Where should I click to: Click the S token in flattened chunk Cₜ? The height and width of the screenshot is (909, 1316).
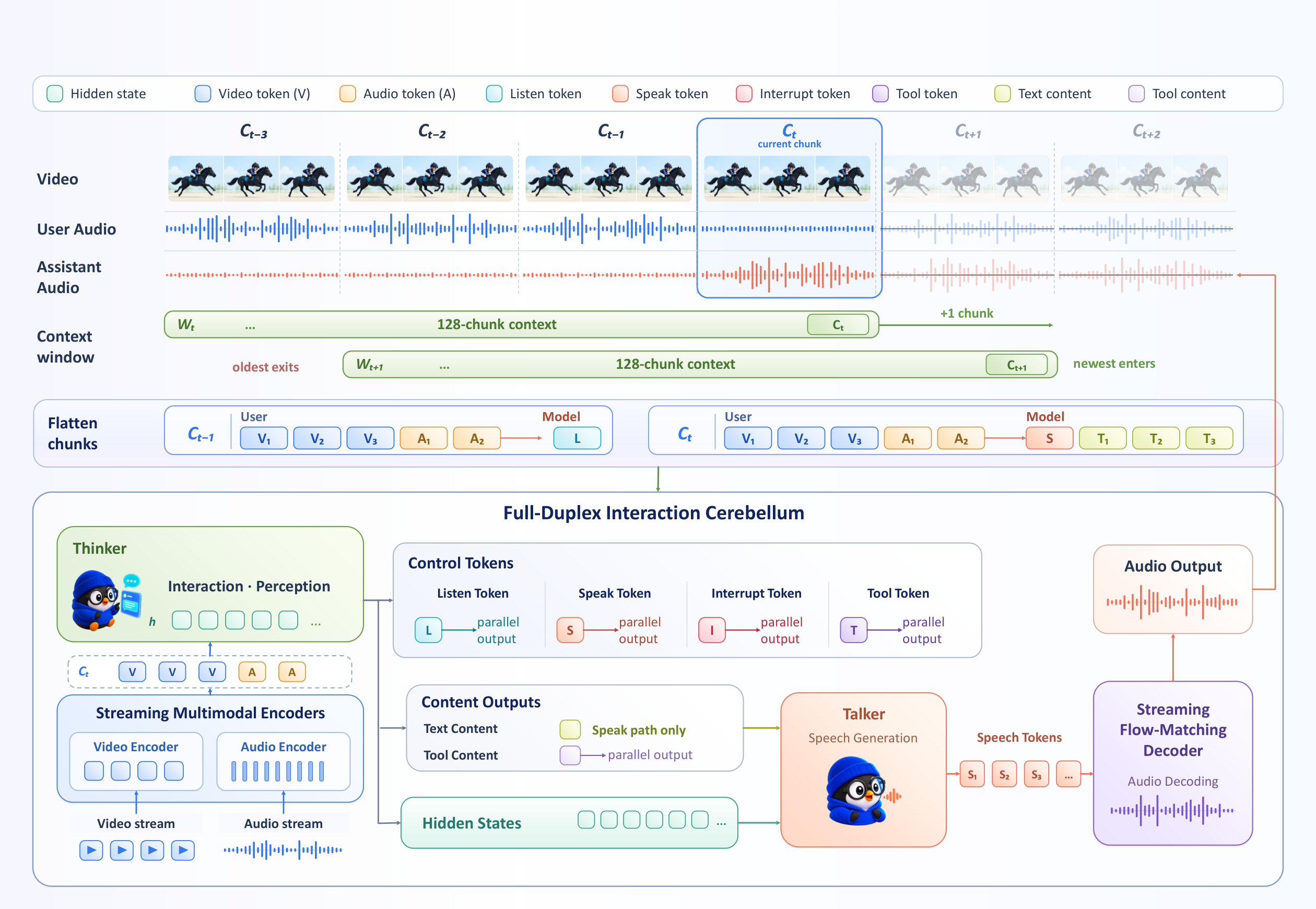(x=1049, y=438)
